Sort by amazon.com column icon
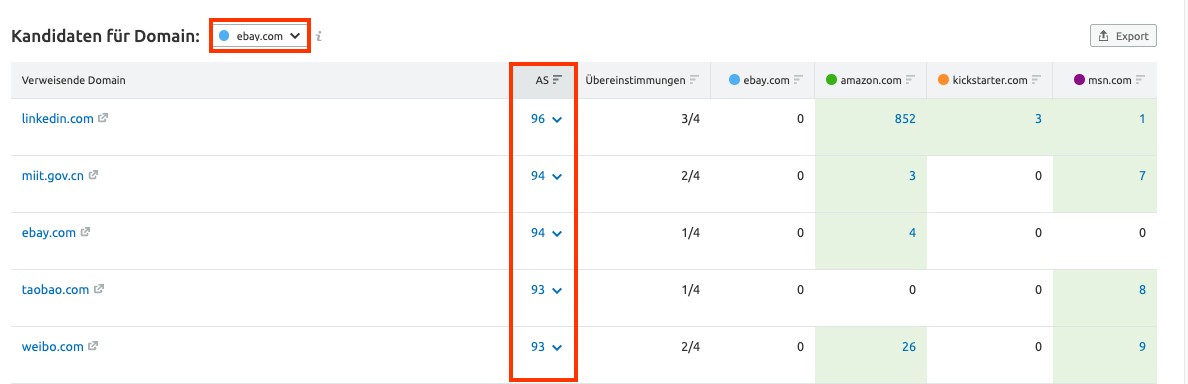This screenshot has height=384, width=1188. (x=911, y=80)
